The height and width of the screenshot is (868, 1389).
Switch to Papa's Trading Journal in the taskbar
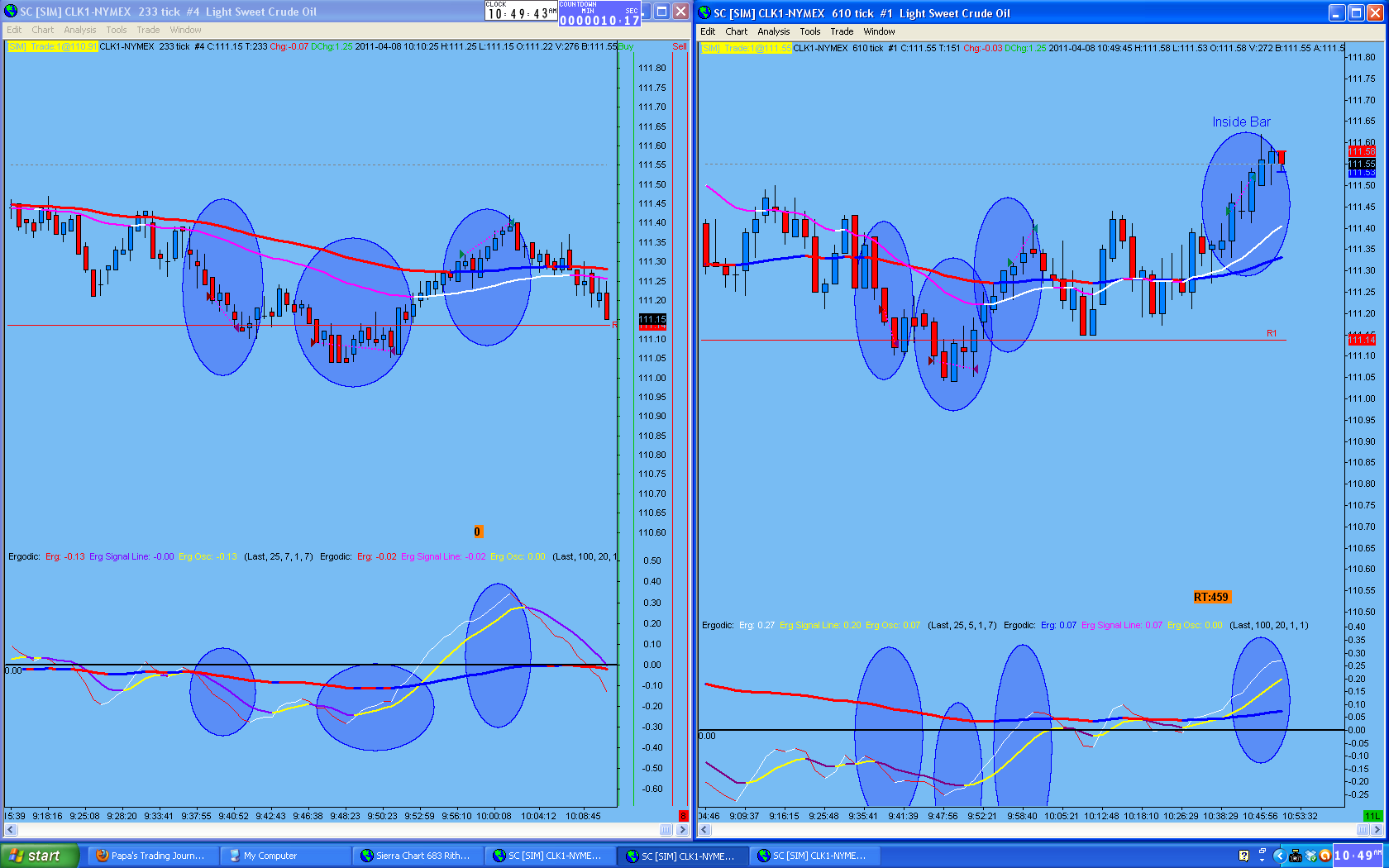tap(151, 856)
